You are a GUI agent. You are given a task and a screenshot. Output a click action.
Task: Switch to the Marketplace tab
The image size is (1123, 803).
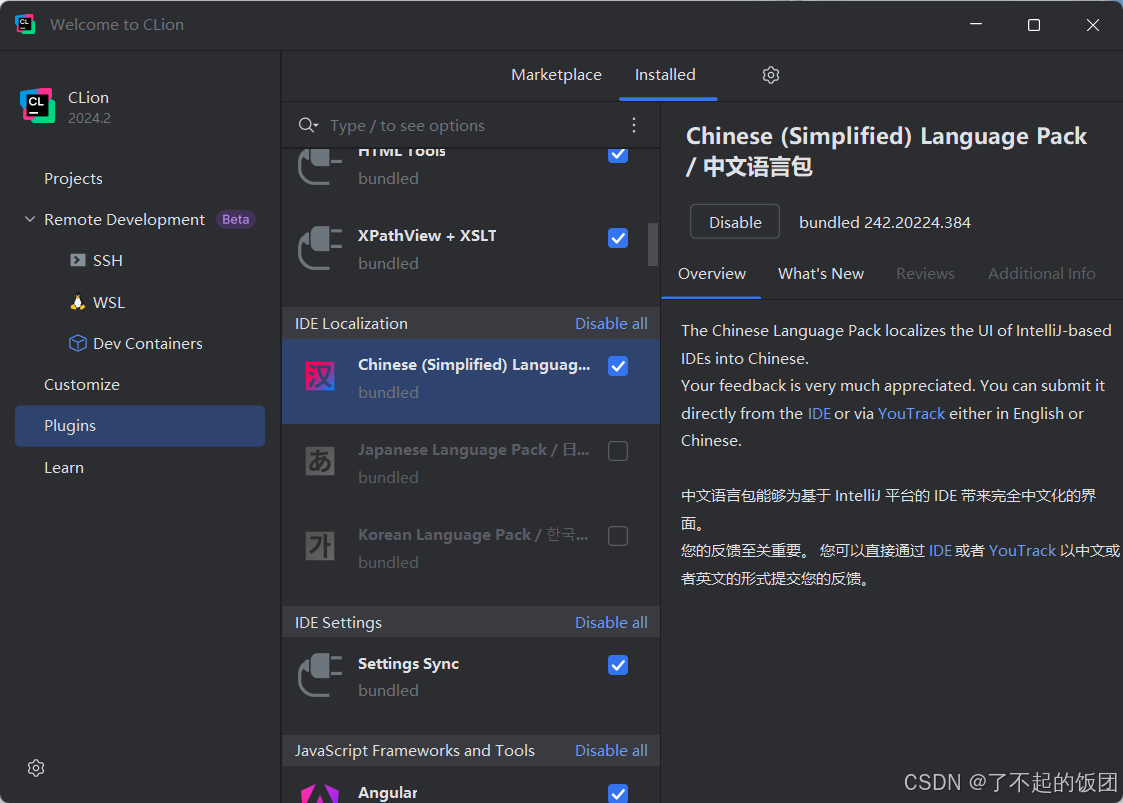[x=556, y=75]
